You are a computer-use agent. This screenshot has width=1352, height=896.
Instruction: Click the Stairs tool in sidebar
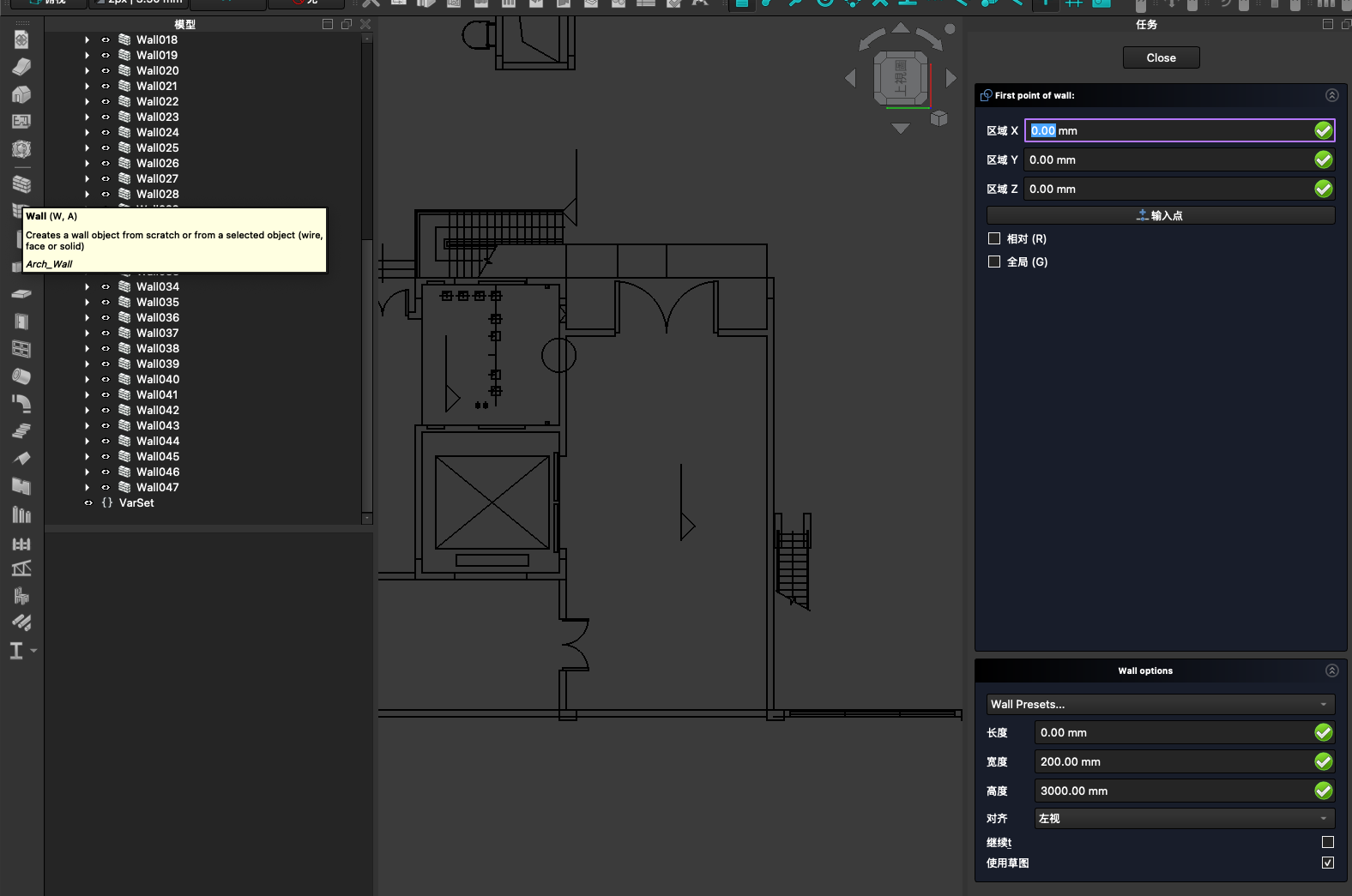tap(21, 430)
